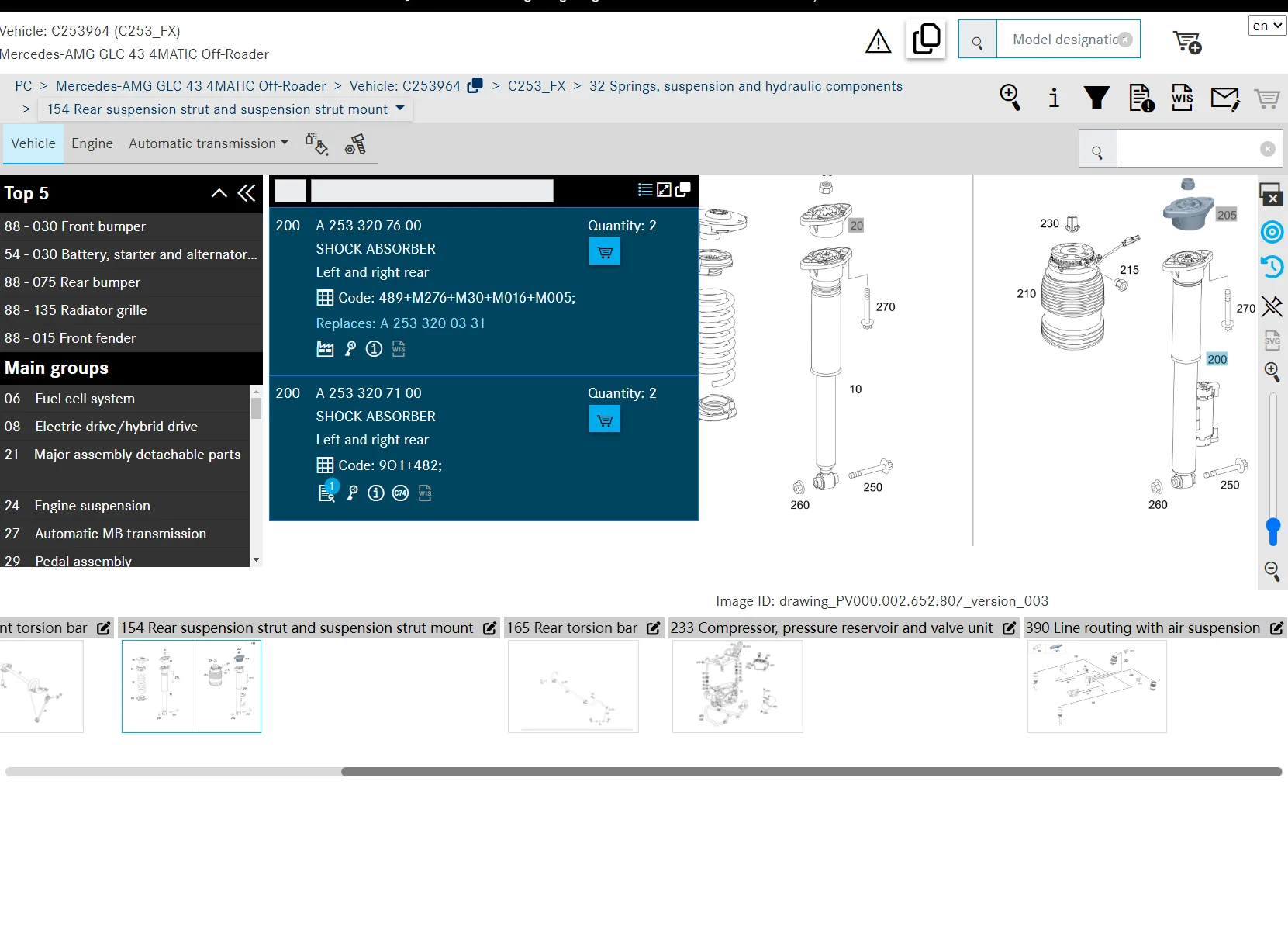Click the circular target icon in drawing toolbar

(1272, 232)
